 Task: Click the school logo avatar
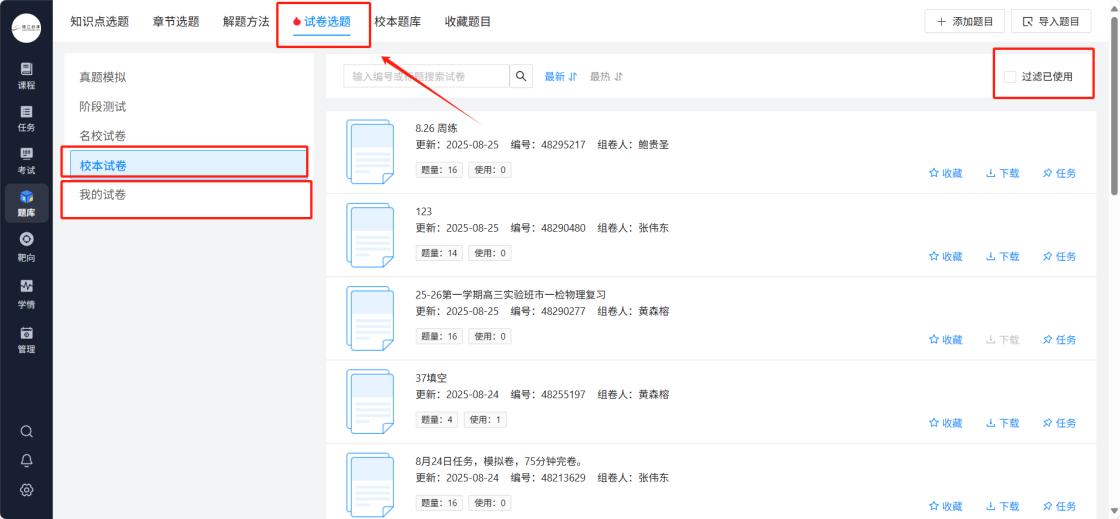(26, 28)
